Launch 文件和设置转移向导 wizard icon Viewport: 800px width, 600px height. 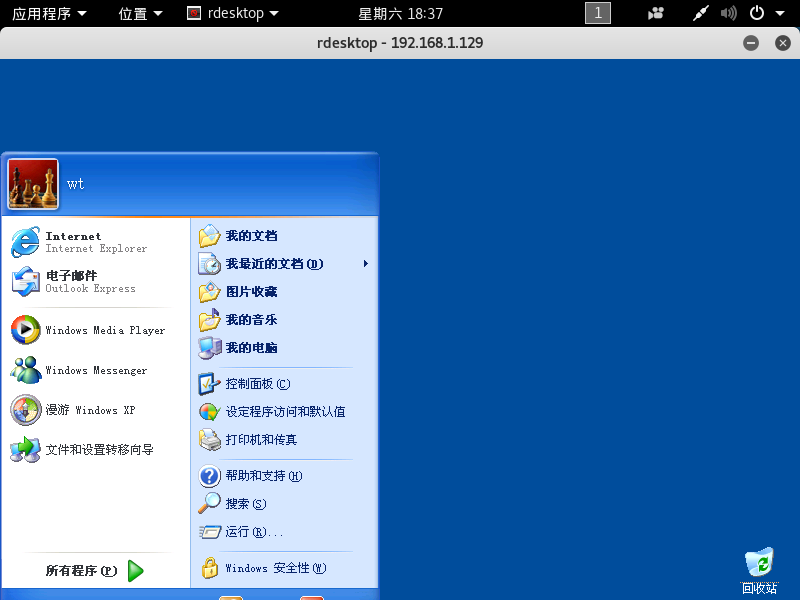tap(25, 449)
